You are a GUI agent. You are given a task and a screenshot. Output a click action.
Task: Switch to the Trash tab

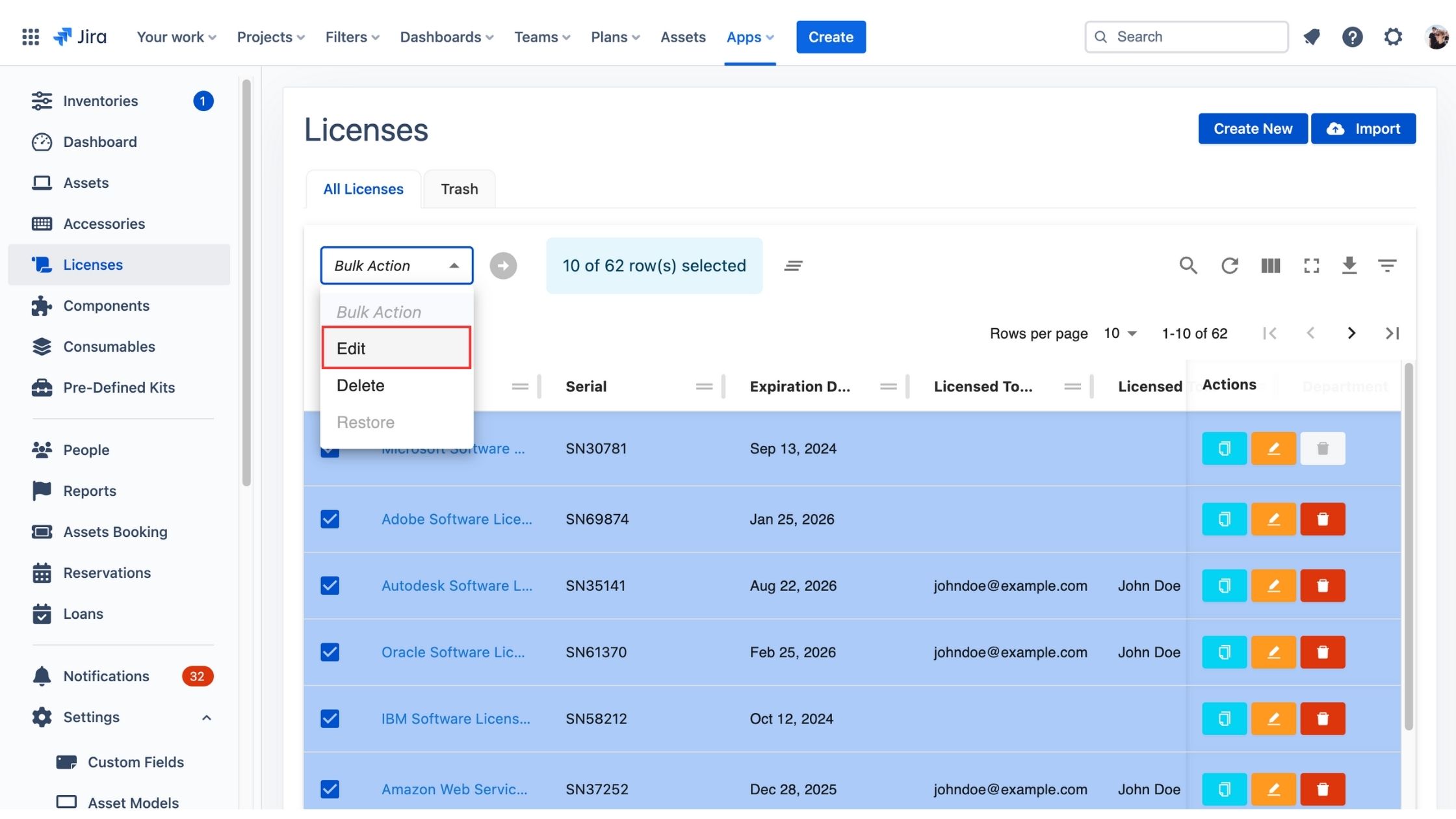[x=459, y=189]
